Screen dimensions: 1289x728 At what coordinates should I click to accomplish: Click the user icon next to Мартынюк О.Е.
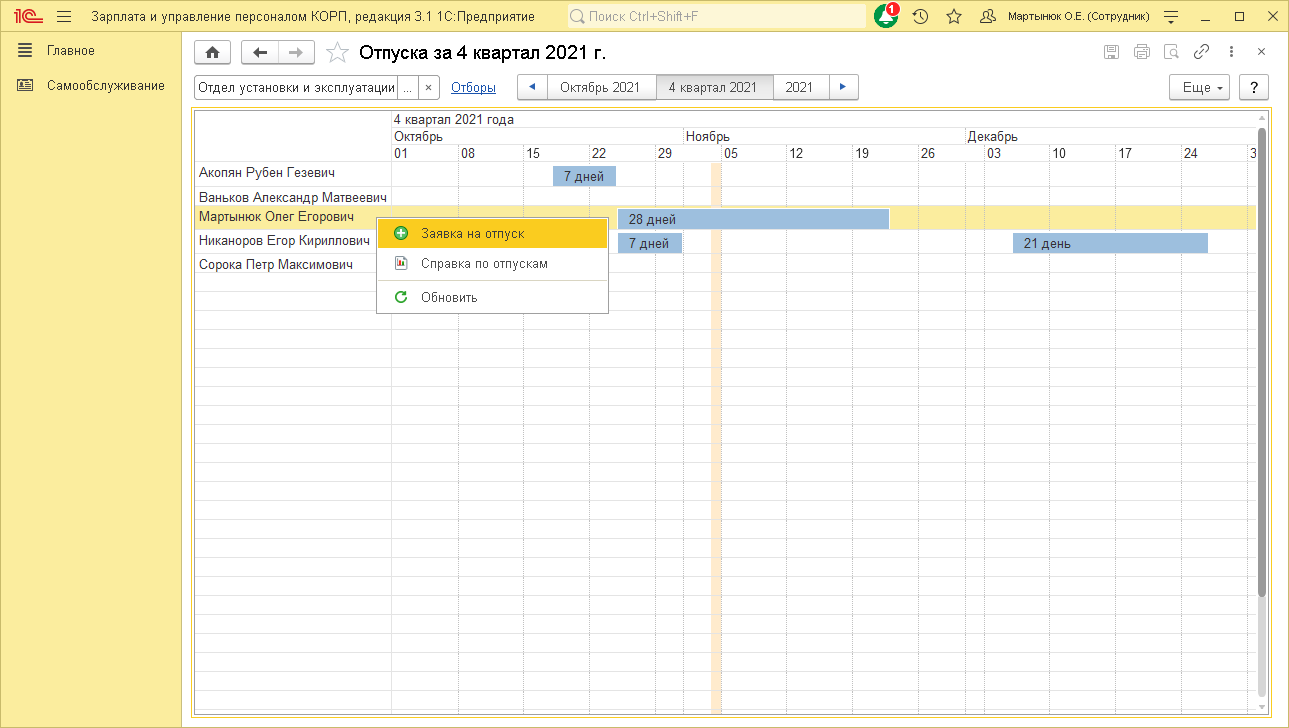[988, 17]
